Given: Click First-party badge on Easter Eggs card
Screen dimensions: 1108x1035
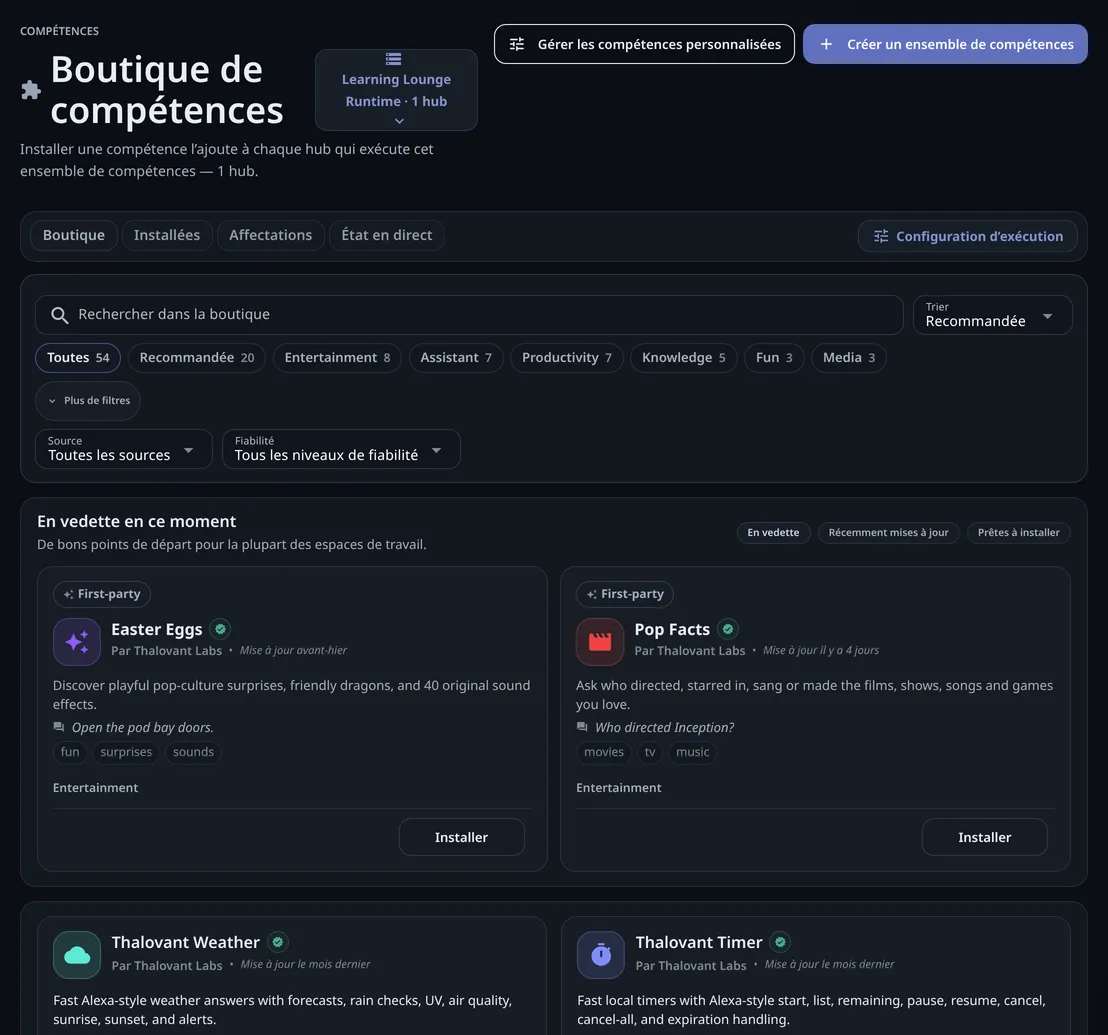Looking at the screenshot, I should click(x=102, y=594).
